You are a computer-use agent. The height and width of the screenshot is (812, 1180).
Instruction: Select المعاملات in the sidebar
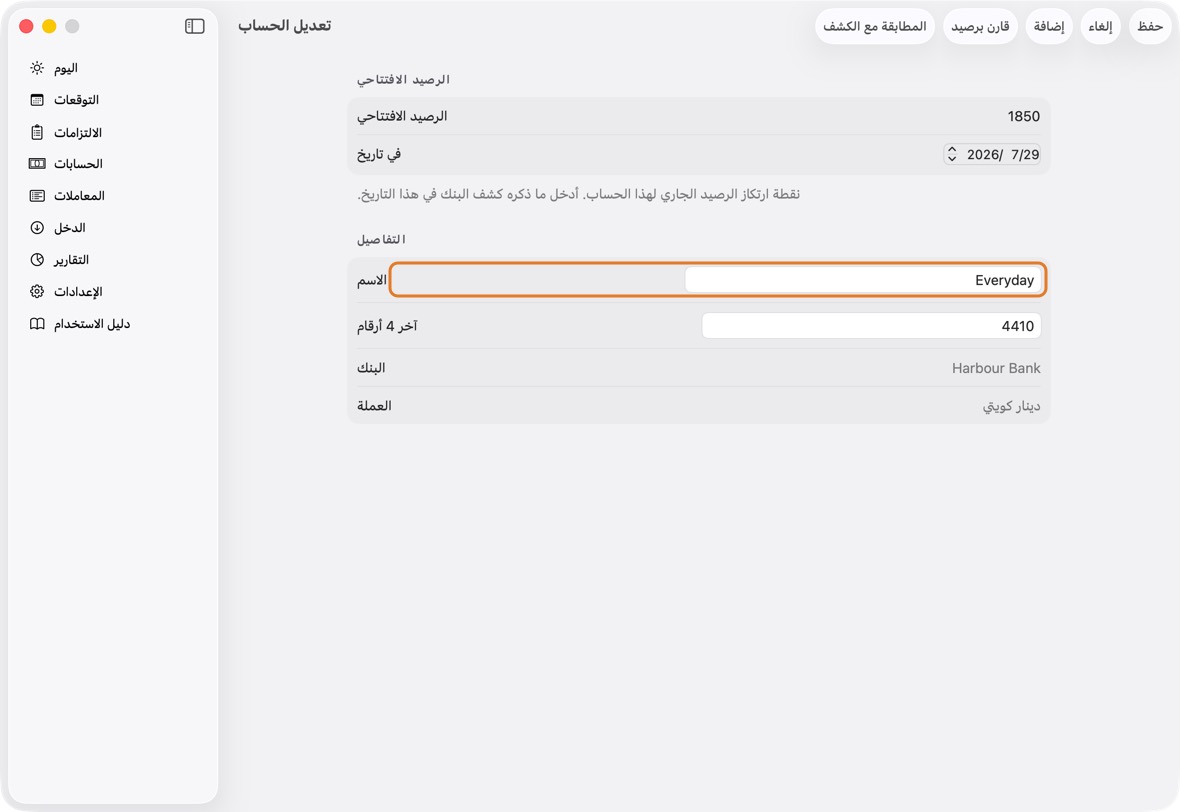(79, 196)
